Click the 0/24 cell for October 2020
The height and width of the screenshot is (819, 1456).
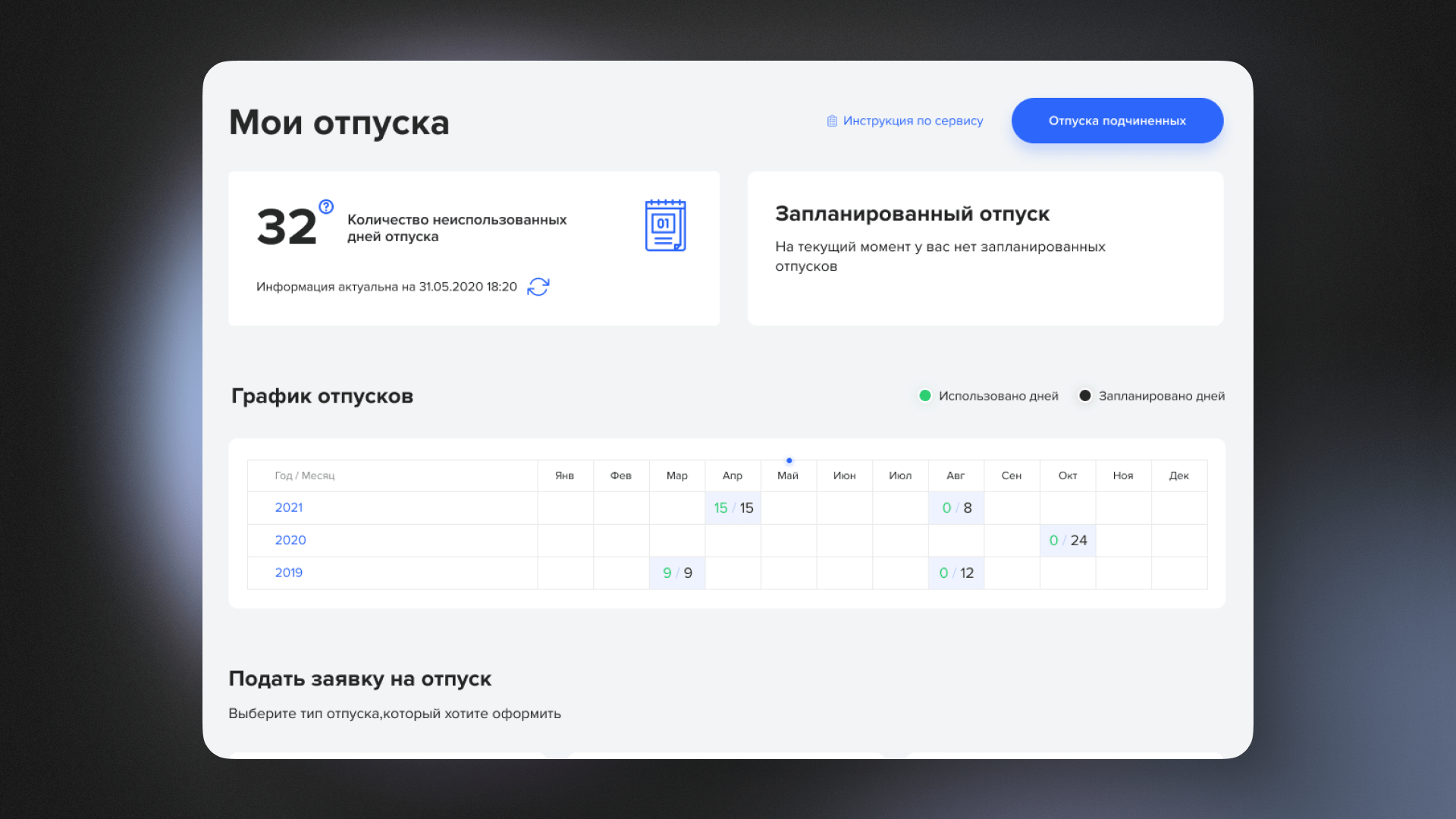click(x=1068, y=540)
